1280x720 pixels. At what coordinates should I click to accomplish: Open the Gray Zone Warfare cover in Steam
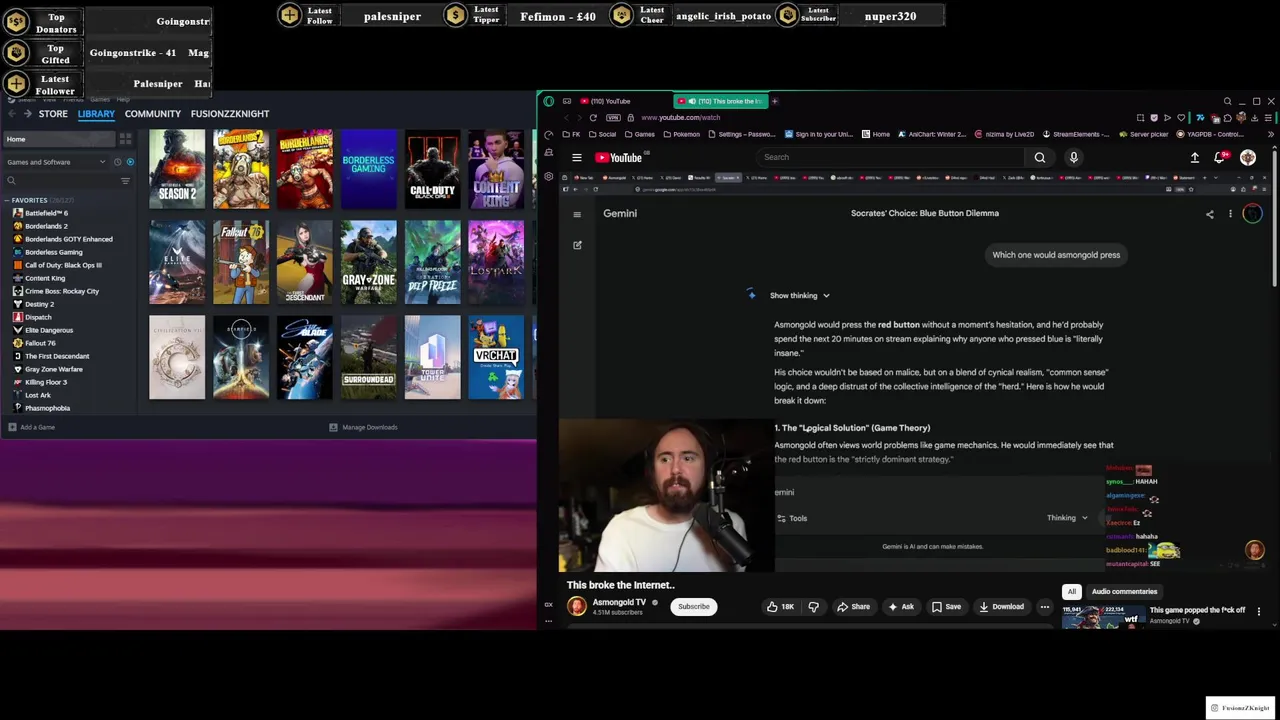pyautogui.click(x=368, y=262)
